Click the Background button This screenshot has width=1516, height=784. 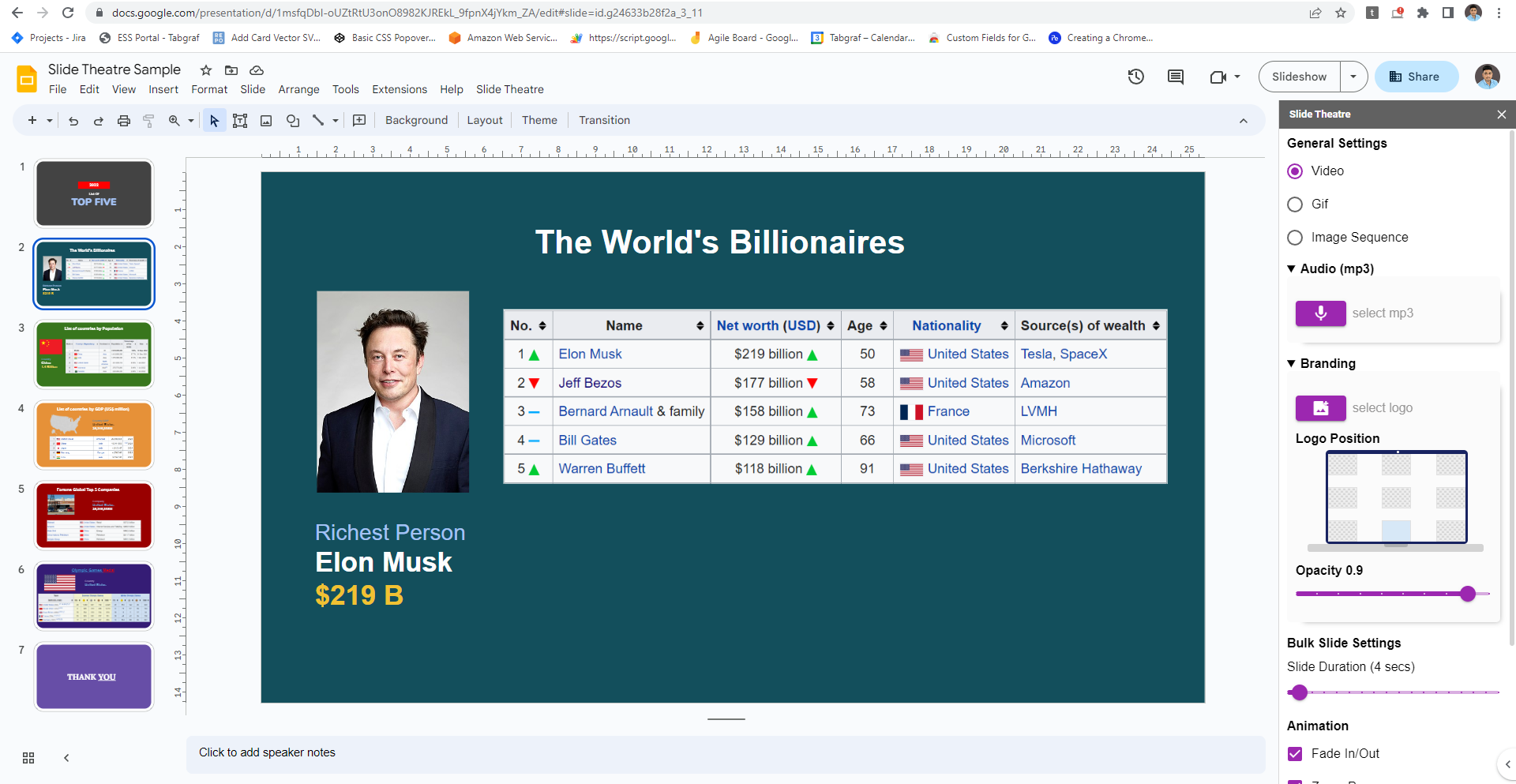tap(416, 121)
